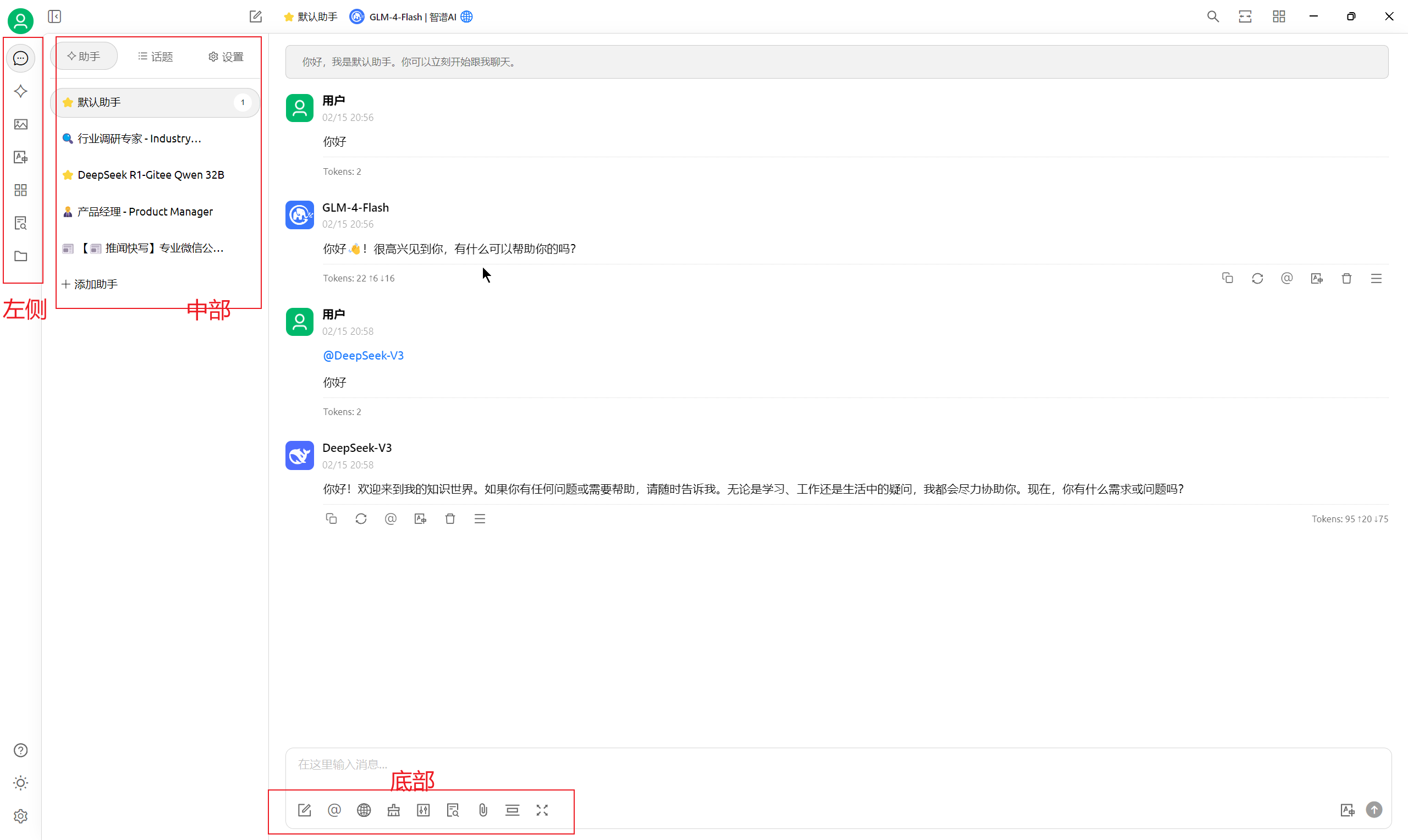Expand the input box to fullscreen
This screenshot has width=1408, height=840.
[542, 810]
